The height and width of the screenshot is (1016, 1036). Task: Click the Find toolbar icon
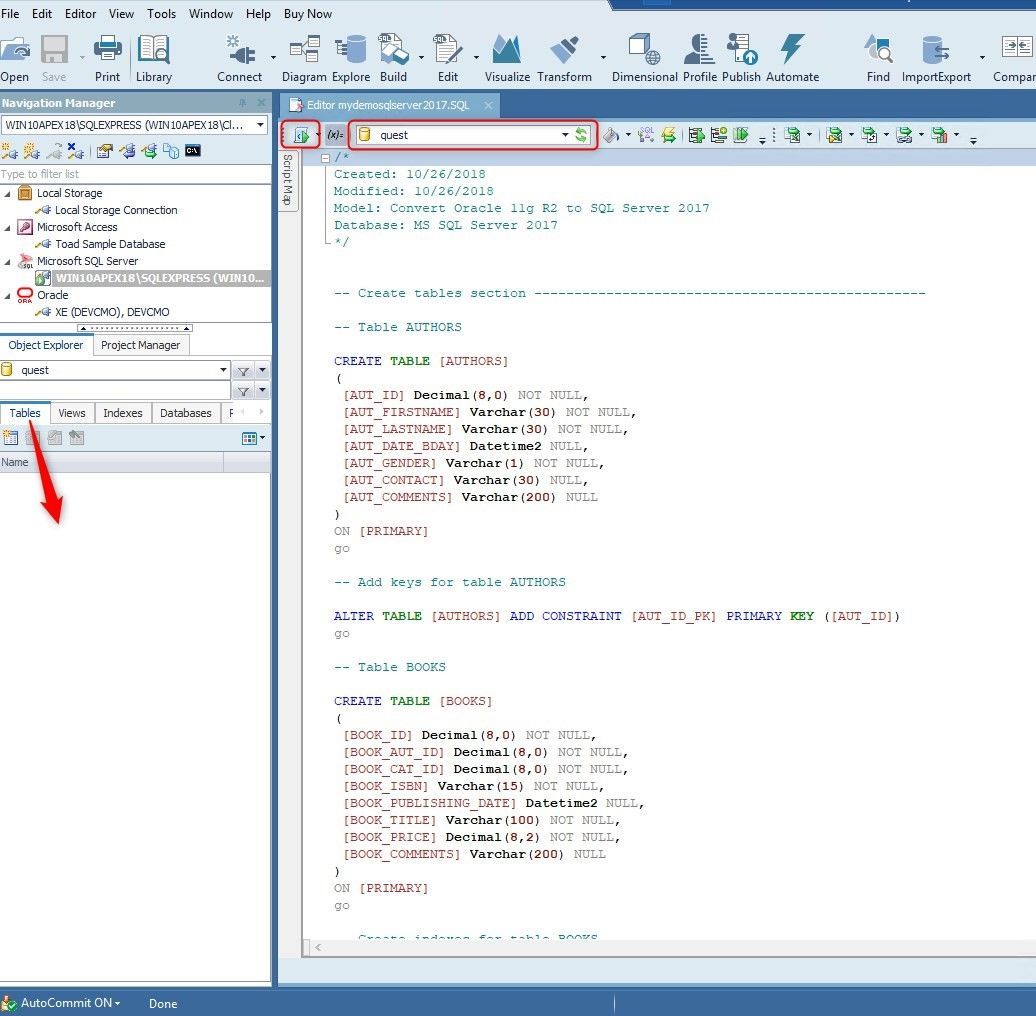(878, 59)
